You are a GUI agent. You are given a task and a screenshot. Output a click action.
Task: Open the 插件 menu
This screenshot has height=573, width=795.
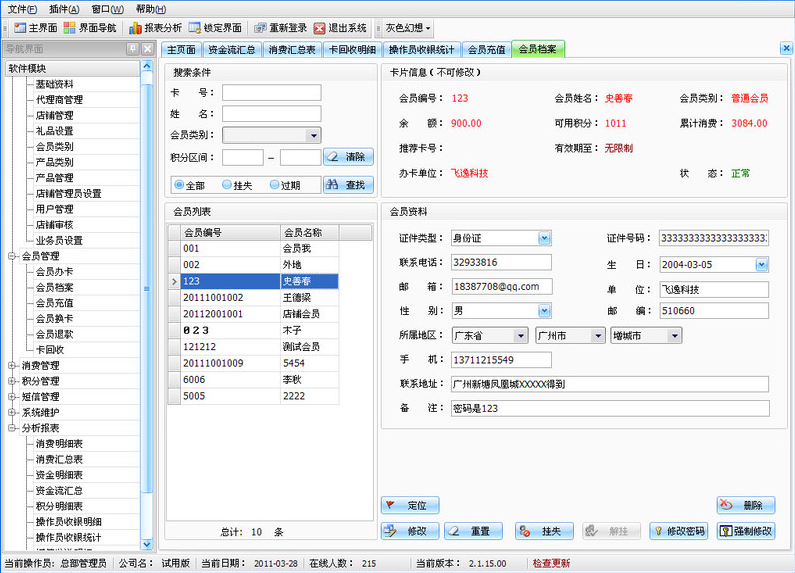pyautogui.click(x=63, y=8)
